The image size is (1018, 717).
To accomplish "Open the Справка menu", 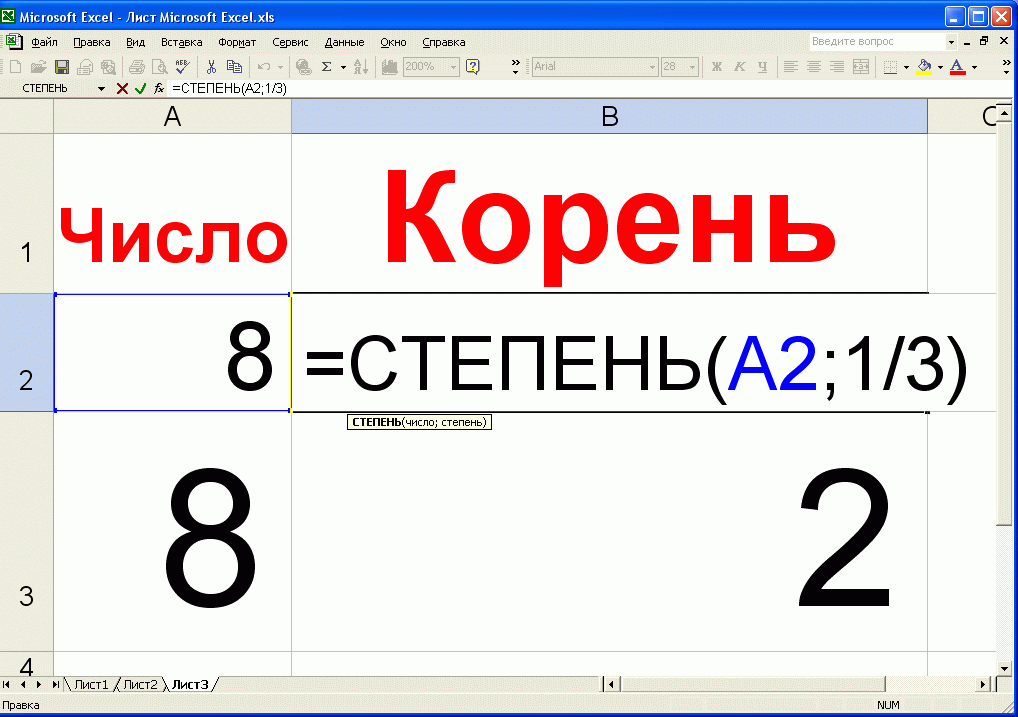I will [x=443, y=42].
